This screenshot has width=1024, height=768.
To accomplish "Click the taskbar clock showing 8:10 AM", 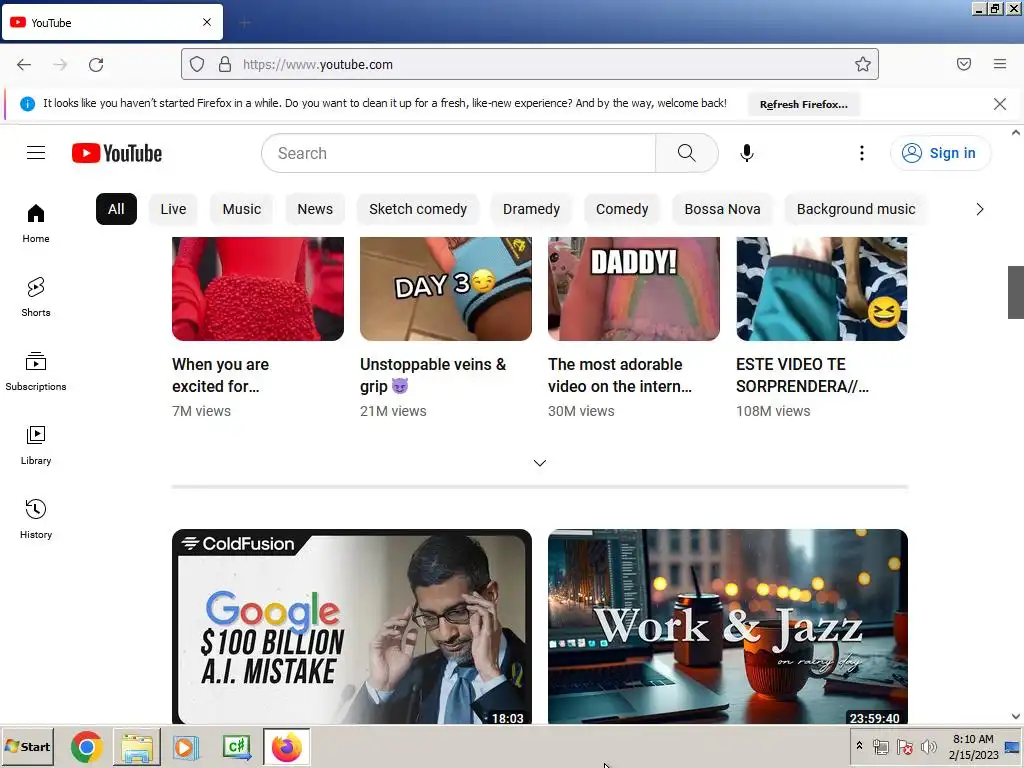I will [x=973, y=746].
